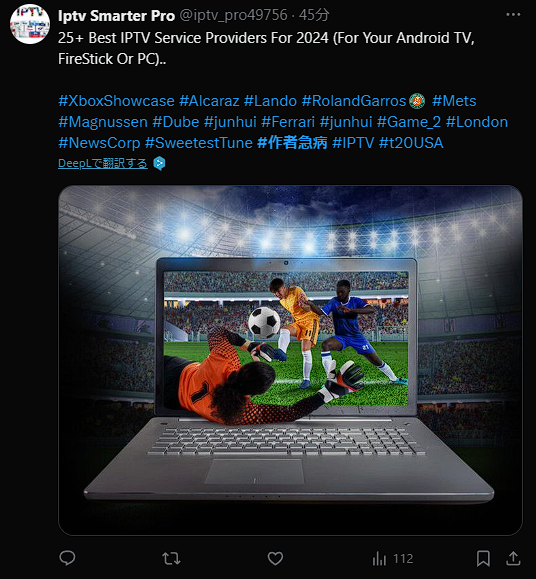Open the #t20USA hashtag

coord(411,143)
